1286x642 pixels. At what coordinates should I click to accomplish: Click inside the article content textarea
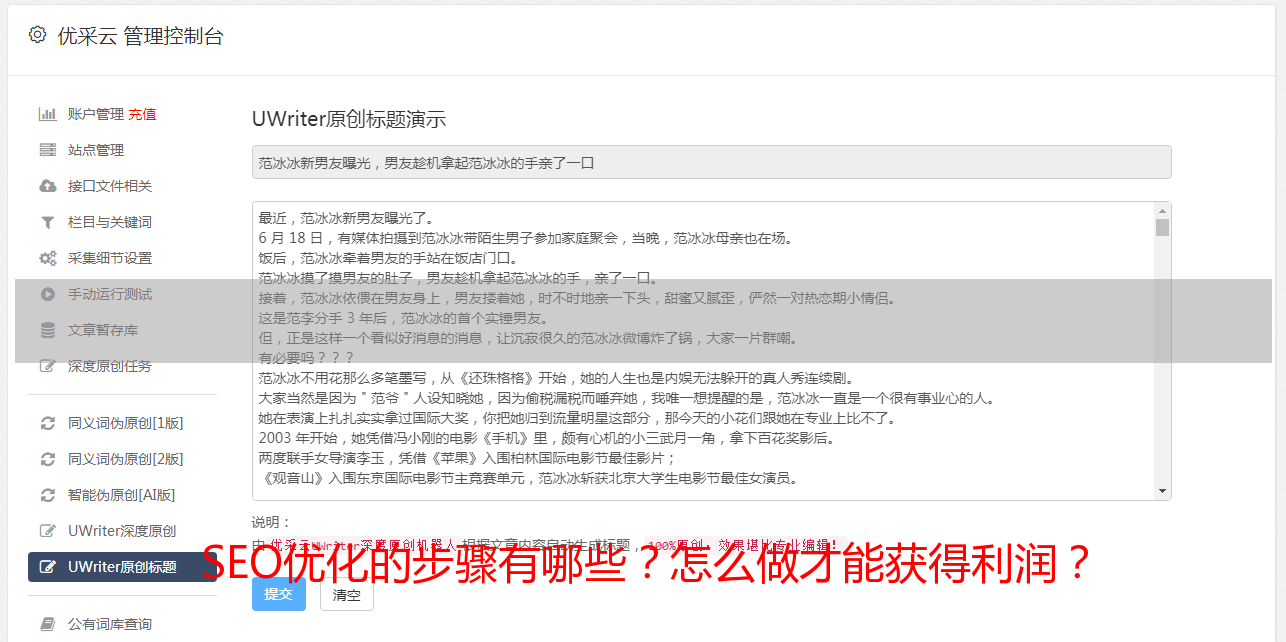(x=703, y=351)
